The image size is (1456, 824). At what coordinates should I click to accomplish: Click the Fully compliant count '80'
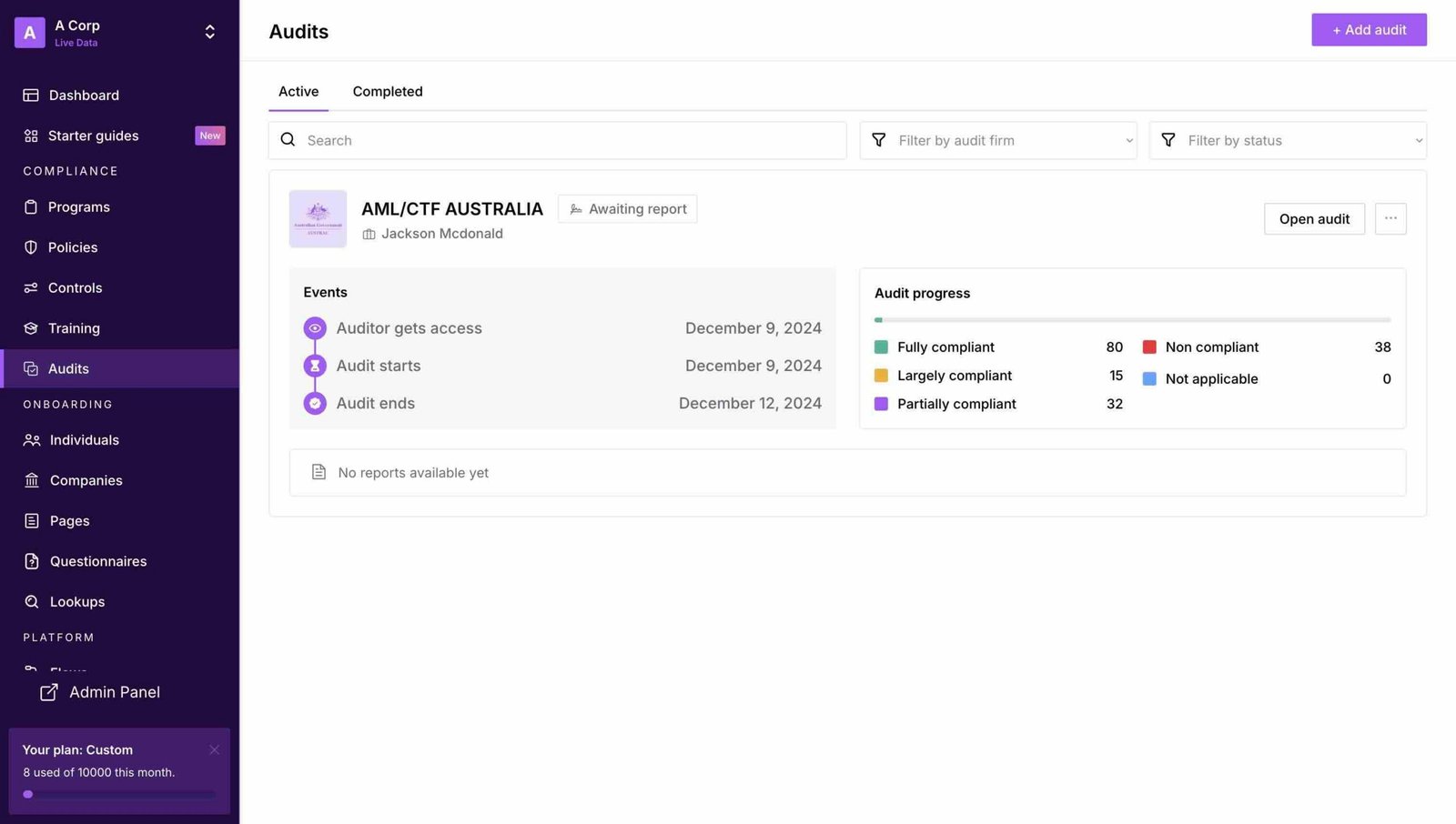[x=1114, y=347]
